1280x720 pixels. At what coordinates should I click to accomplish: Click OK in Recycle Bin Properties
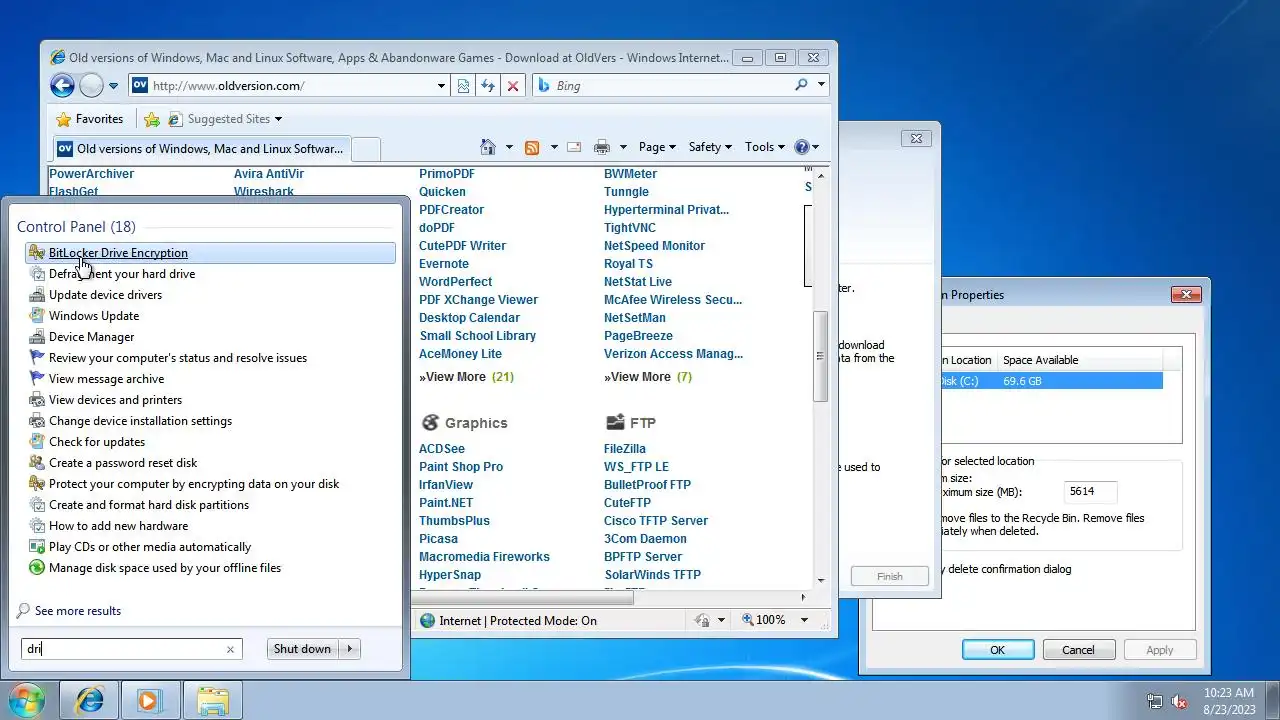(x=997, y=650)
